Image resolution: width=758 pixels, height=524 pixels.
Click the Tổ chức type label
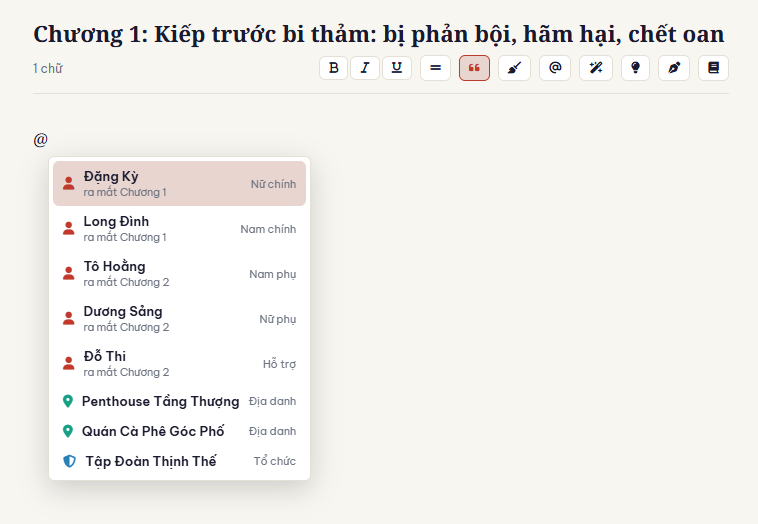(275, 461)
